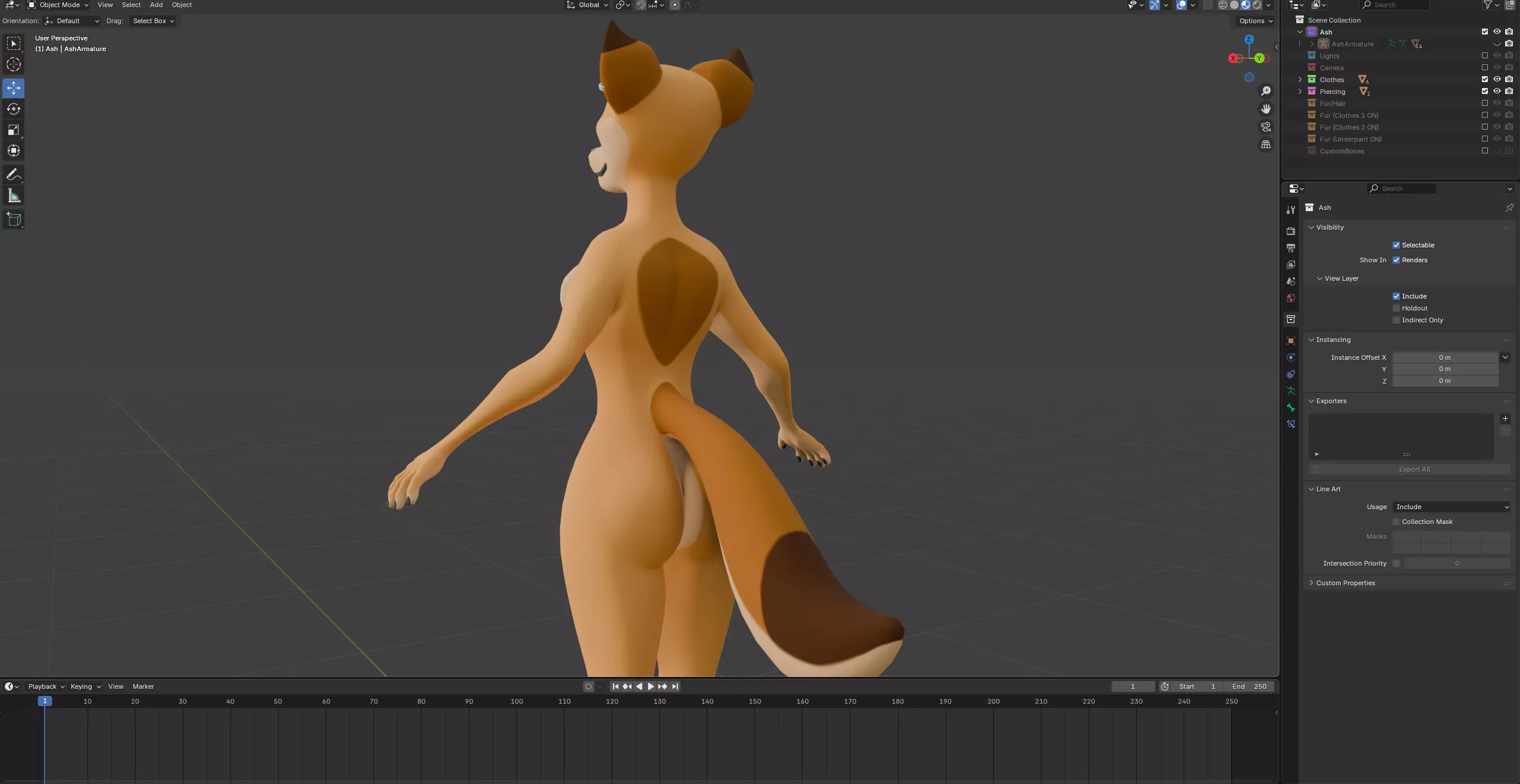Screen dimensions: 1520x784
Task: Enable the Lights collection checkbox
Action: pyautogui.click(x=1485, y=55)
